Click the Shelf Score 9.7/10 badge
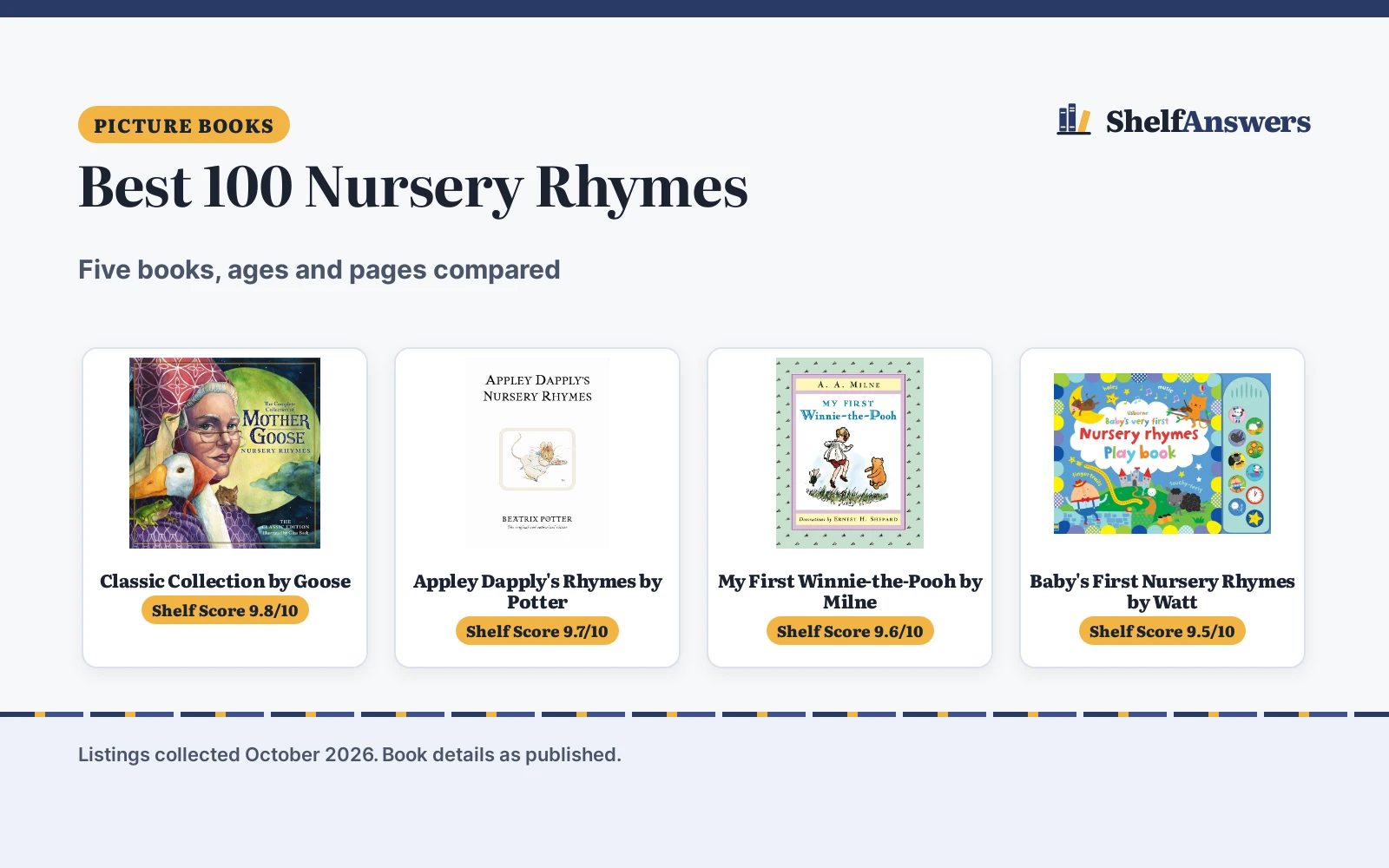This screenshot has width=1389, height=868. tap(537, 631)
